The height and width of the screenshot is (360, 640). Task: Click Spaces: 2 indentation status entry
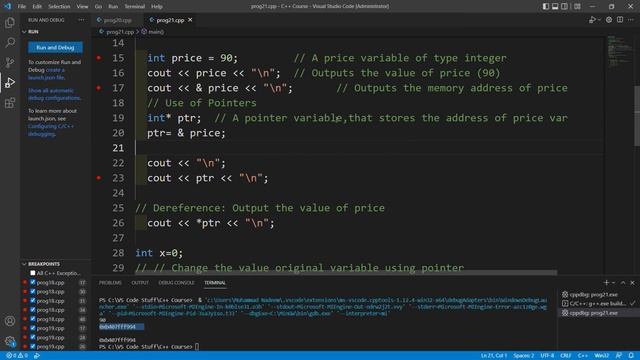pyautogui.click(x=524, y=356)
